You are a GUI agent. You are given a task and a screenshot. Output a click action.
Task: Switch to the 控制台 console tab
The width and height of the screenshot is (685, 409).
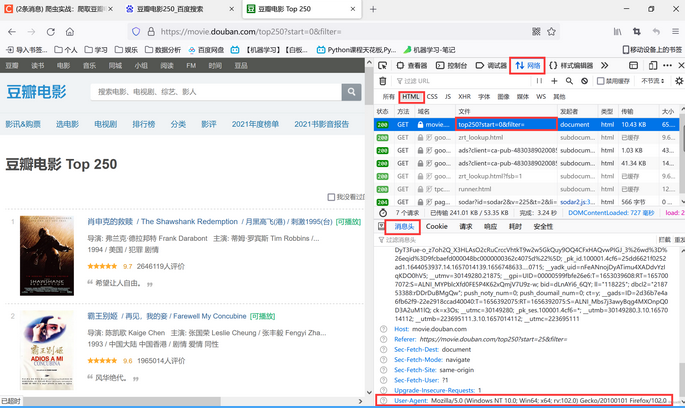pos(452,66)
